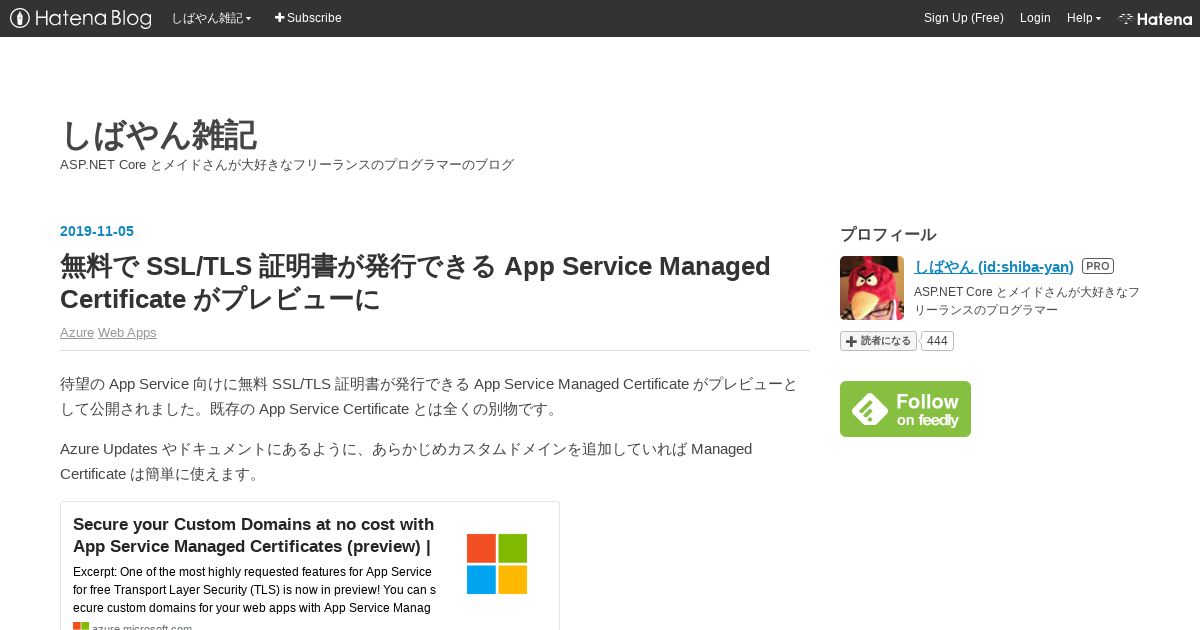Open the しばやん雑記 dropdown in top bar
The height and width of the screenshot is (630, 1200).
[211, 18]
